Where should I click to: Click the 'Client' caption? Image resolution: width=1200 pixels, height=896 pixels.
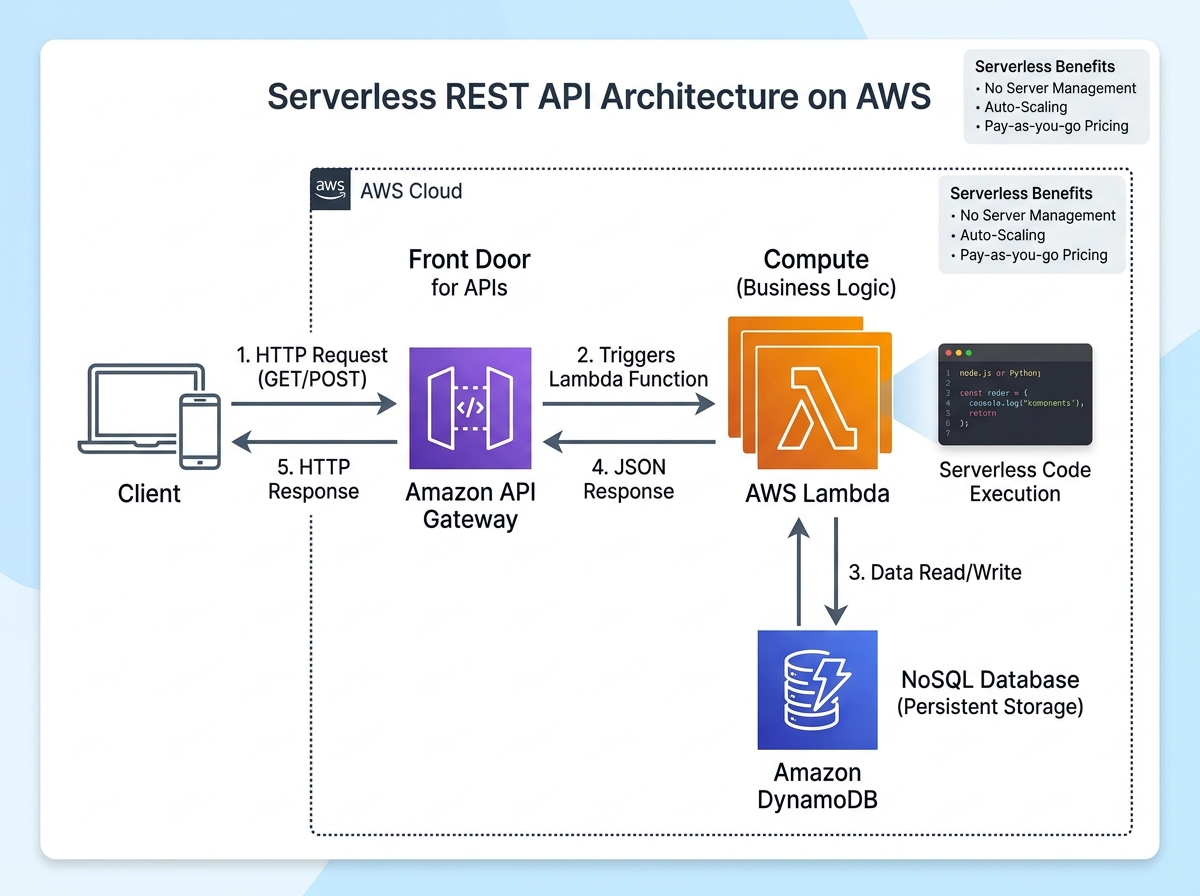pyautogui.click(x=149, y=493)
